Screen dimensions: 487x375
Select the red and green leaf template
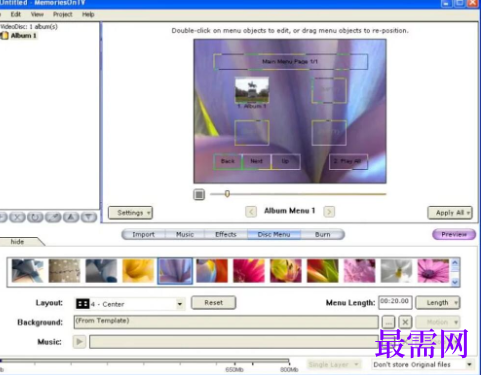[x=323, y=271]
